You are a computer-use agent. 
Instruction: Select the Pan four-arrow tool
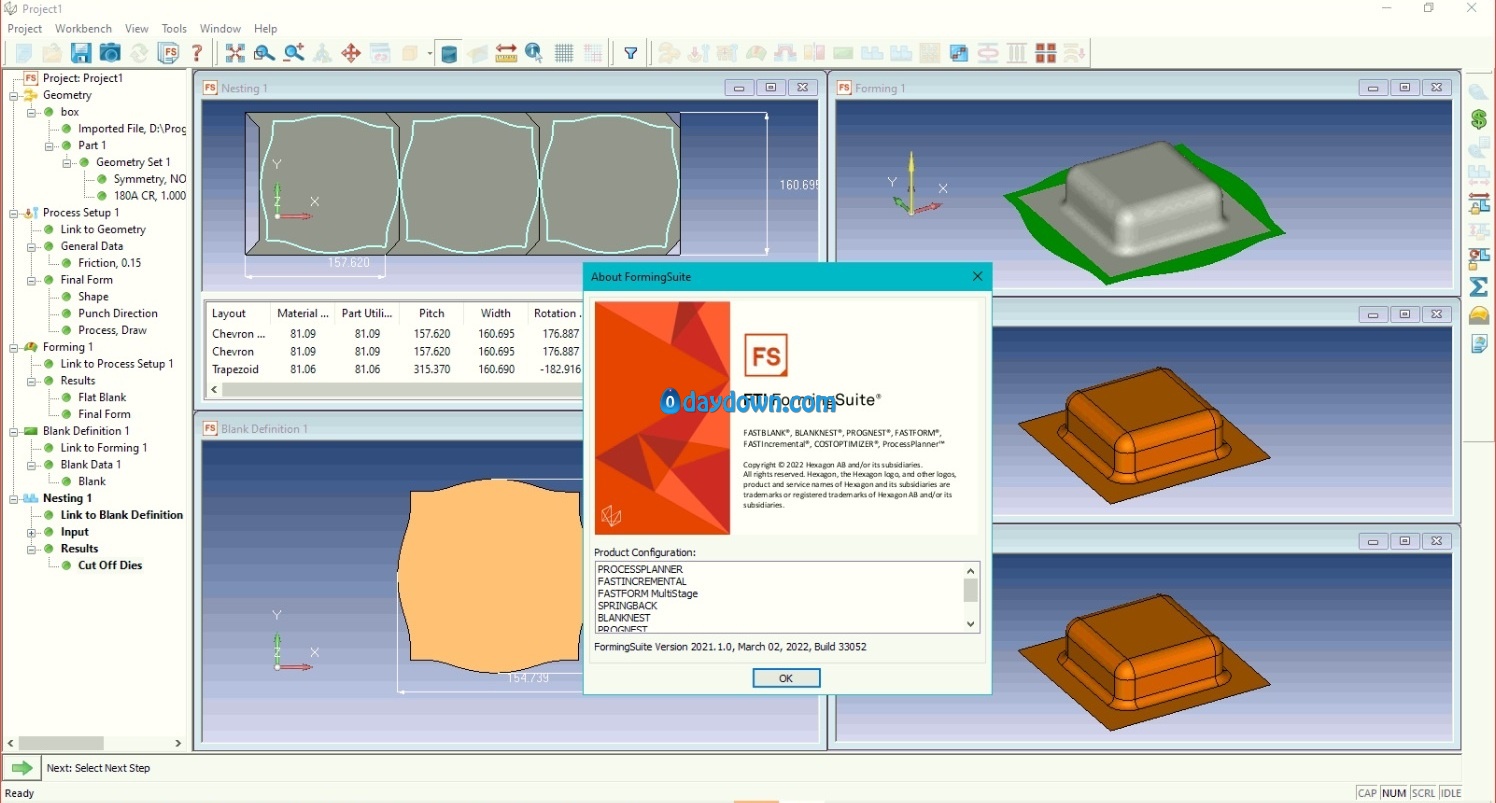(351, 53)
